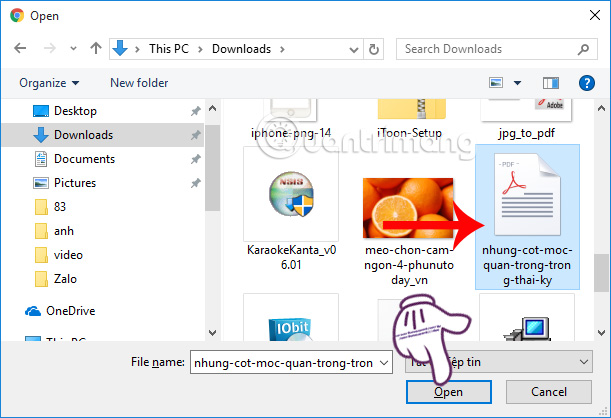This screenshot has height=418, width=611.
Task: Click the OneDrive cloud icon
Action: pos(33,311)
